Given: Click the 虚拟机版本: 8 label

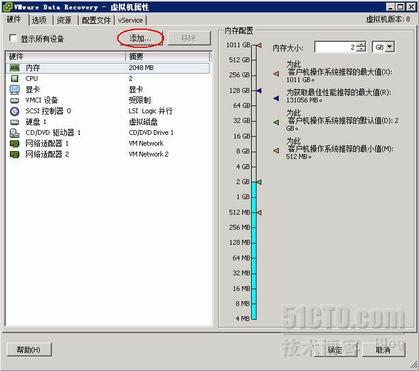Looking at the screenshot, I should pyautogui.click(x=388, y=19).
